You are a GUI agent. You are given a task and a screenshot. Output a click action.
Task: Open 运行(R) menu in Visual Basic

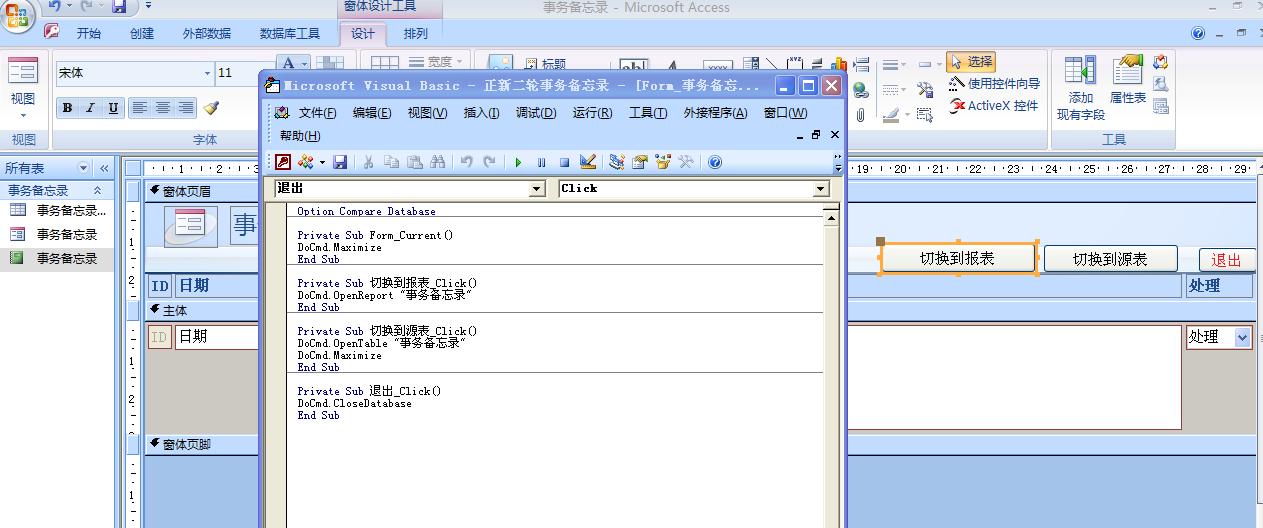[592, 113]
